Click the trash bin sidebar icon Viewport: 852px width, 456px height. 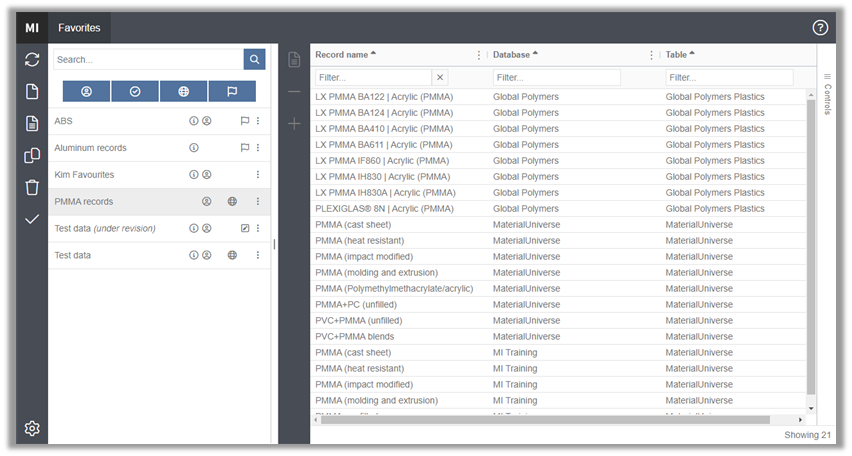click(32, 188)
